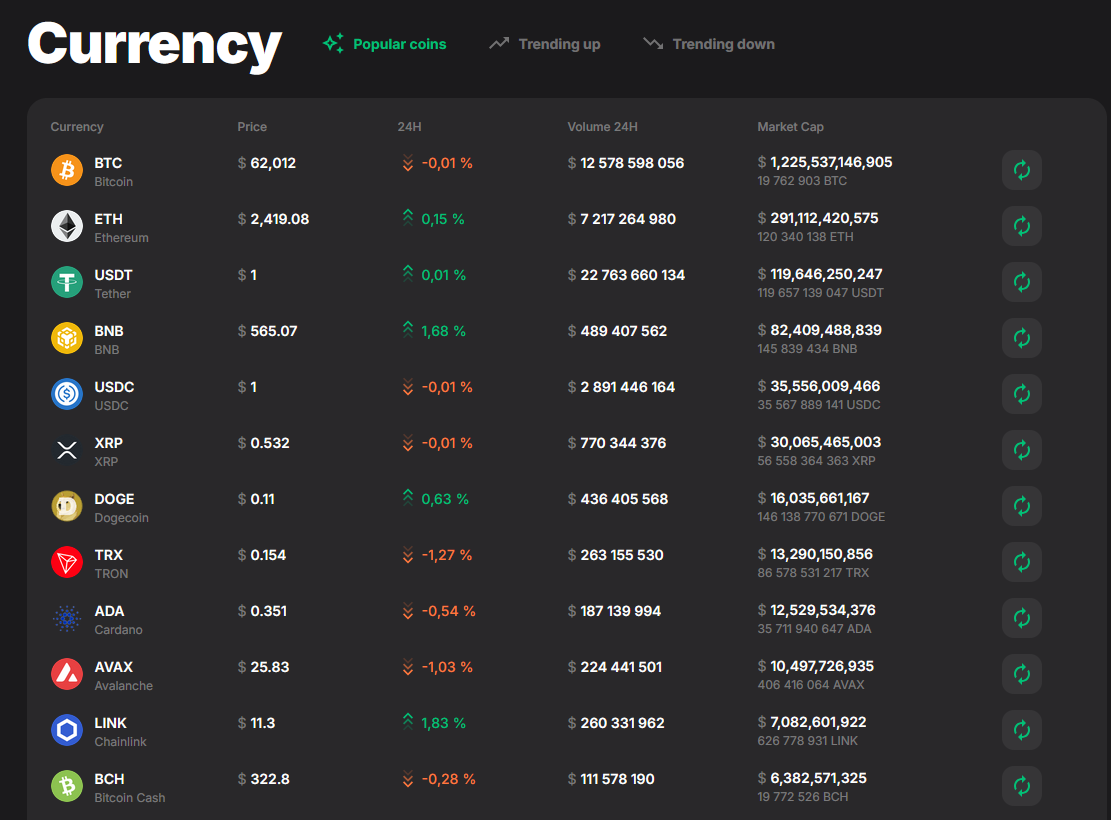Click the Bitcoin price 62,012
The width and height of the screenshot is (1111, 820).
tap(266, 163)
